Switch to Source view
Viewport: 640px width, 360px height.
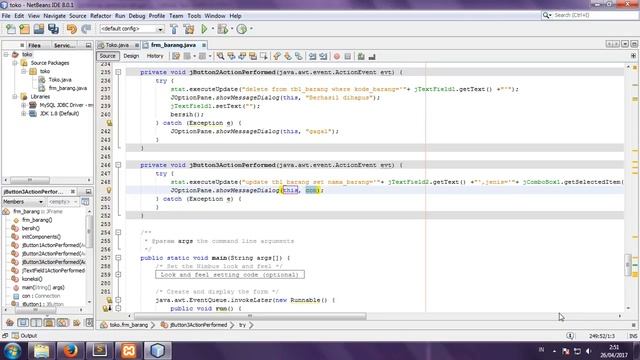click(107, 56)
